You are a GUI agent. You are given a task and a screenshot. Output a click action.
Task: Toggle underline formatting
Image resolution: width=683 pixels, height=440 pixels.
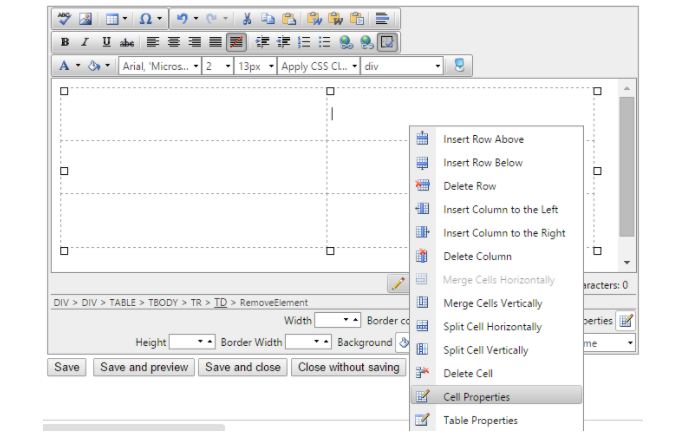[x=106, y=42]
